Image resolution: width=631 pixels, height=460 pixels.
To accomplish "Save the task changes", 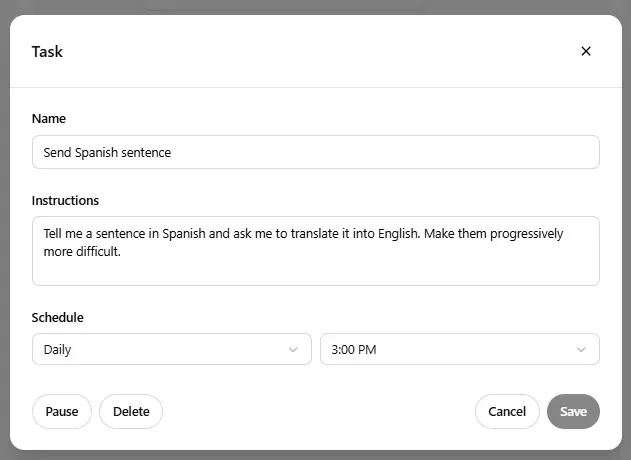I will tap(573, 411).
